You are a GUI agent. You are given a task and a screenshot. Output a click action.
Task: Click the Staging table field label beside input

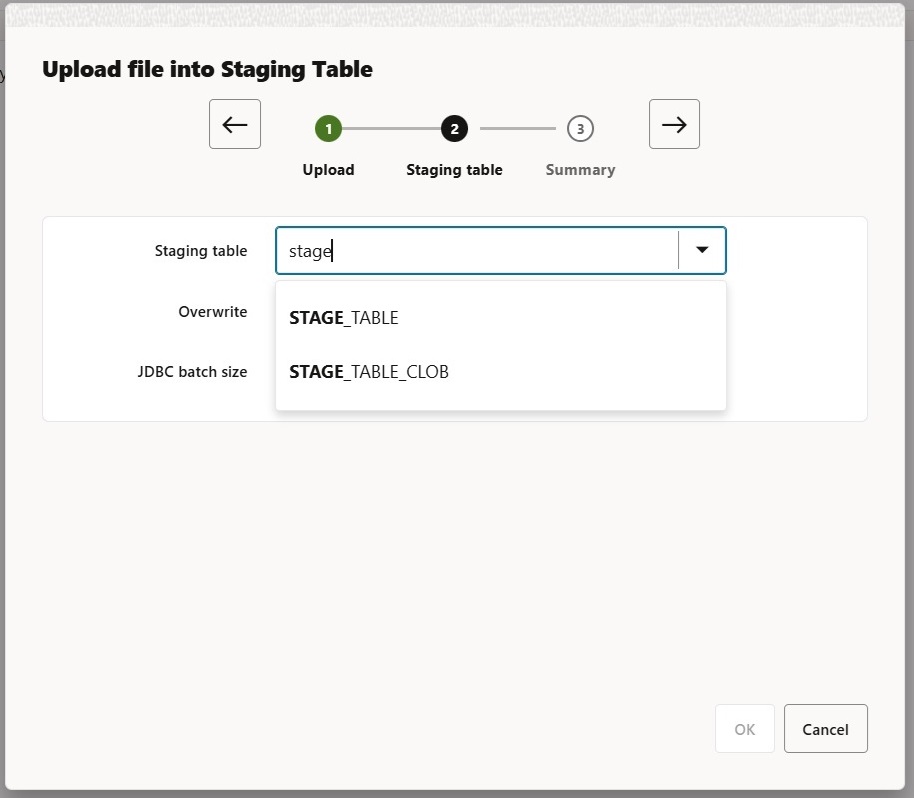point(200,251)
